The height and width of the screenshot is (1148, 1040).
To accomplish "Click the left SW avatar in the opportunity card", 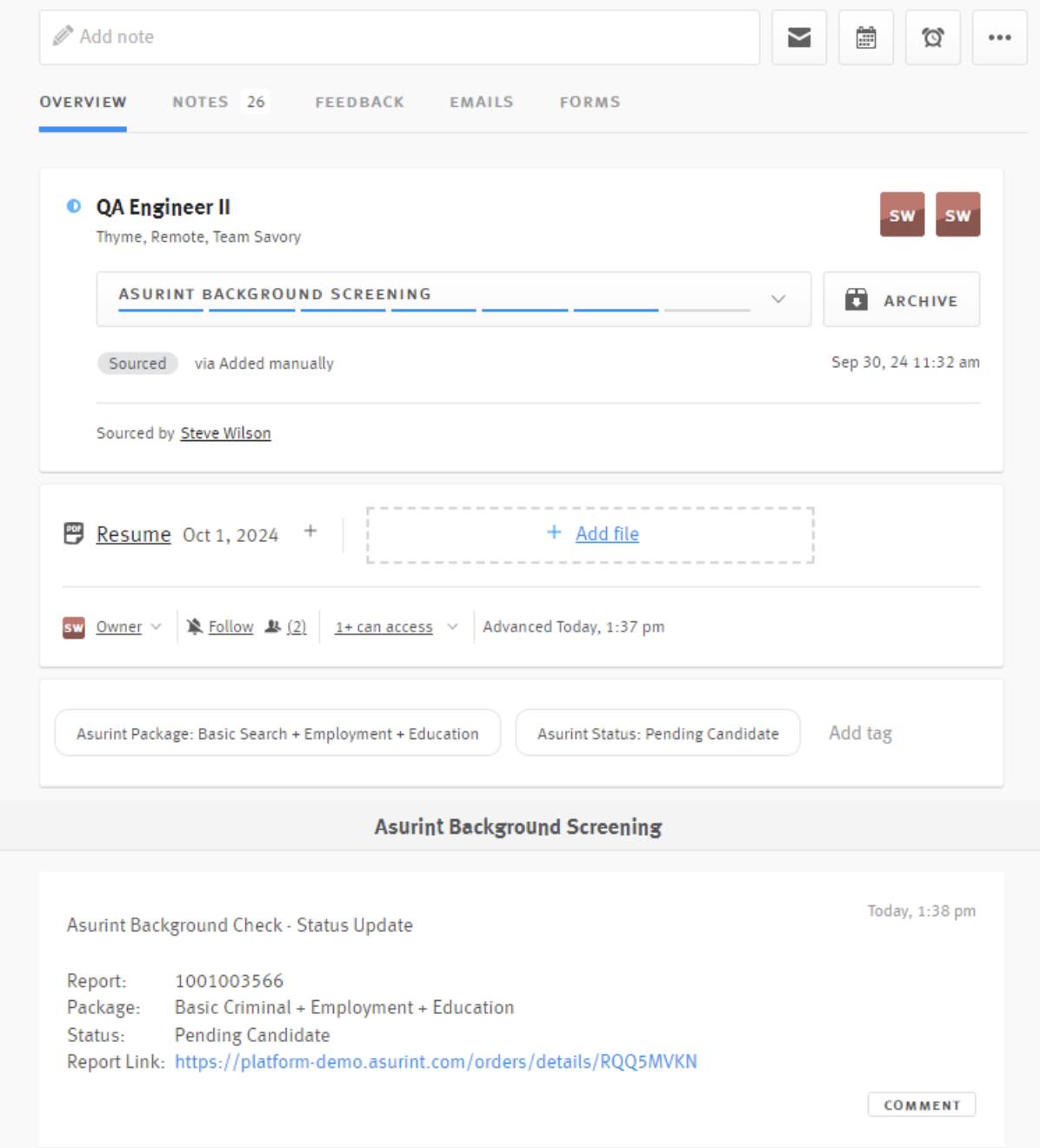I will (x=903, y=214).
